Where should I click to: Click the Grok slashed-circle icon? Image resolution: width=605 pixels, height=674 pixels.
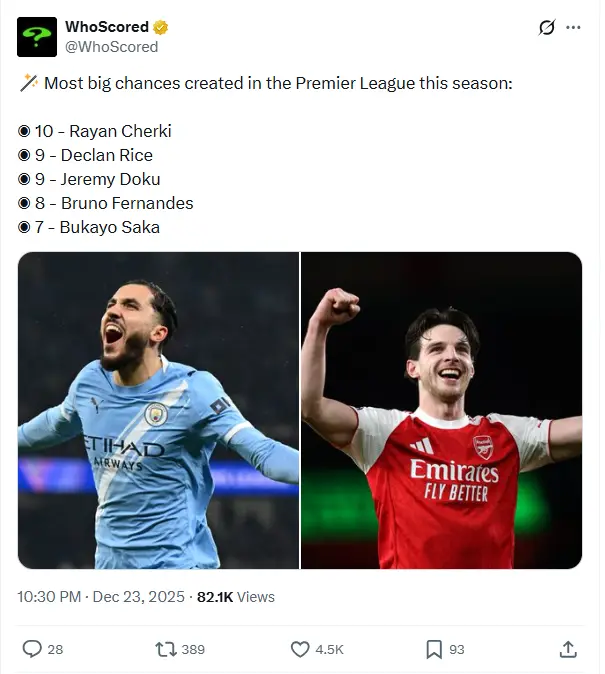546,28
